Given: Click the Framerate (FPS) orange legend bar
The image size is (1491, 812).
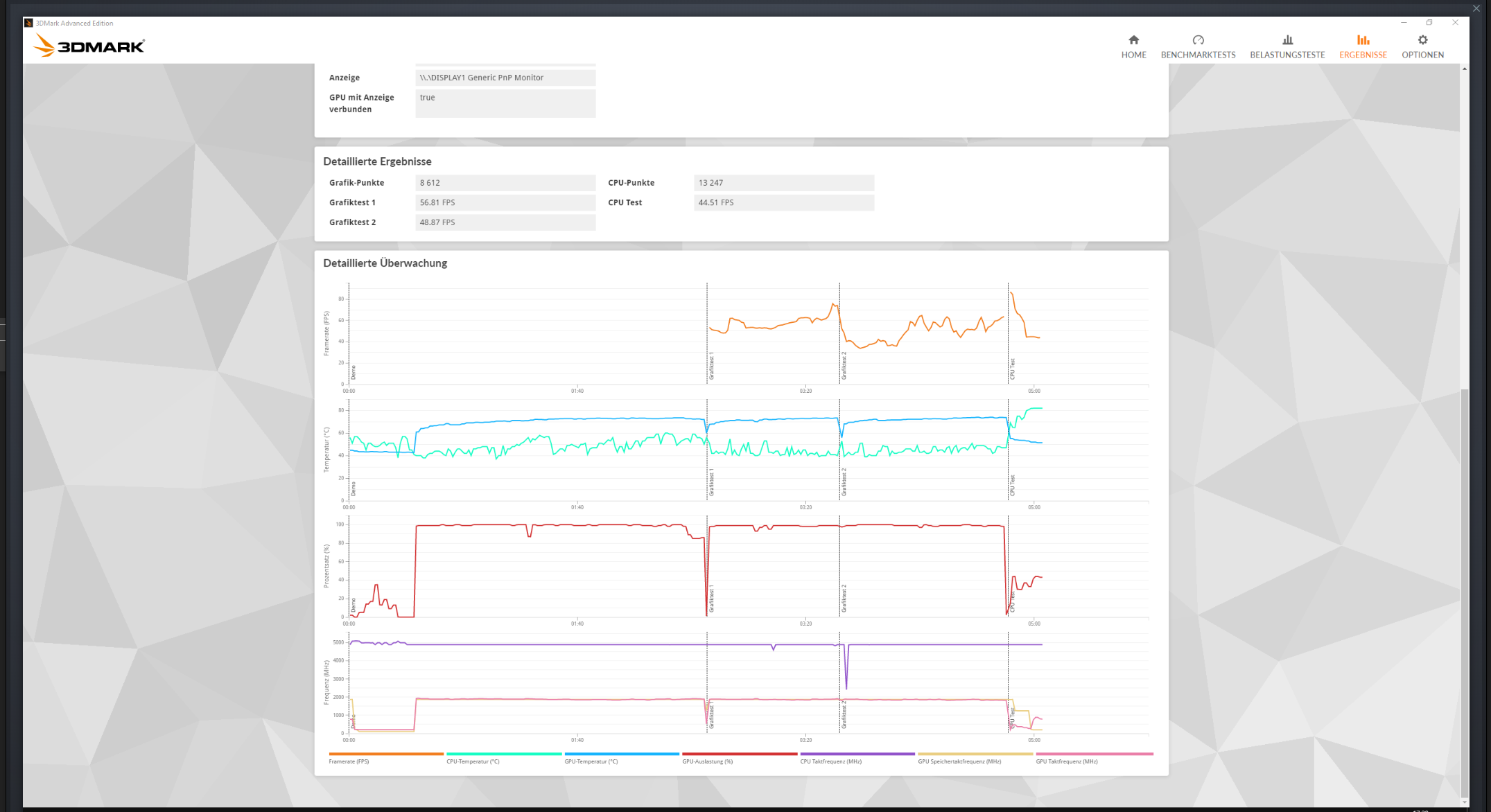Looking at the screenshot, I should (386, 754).
